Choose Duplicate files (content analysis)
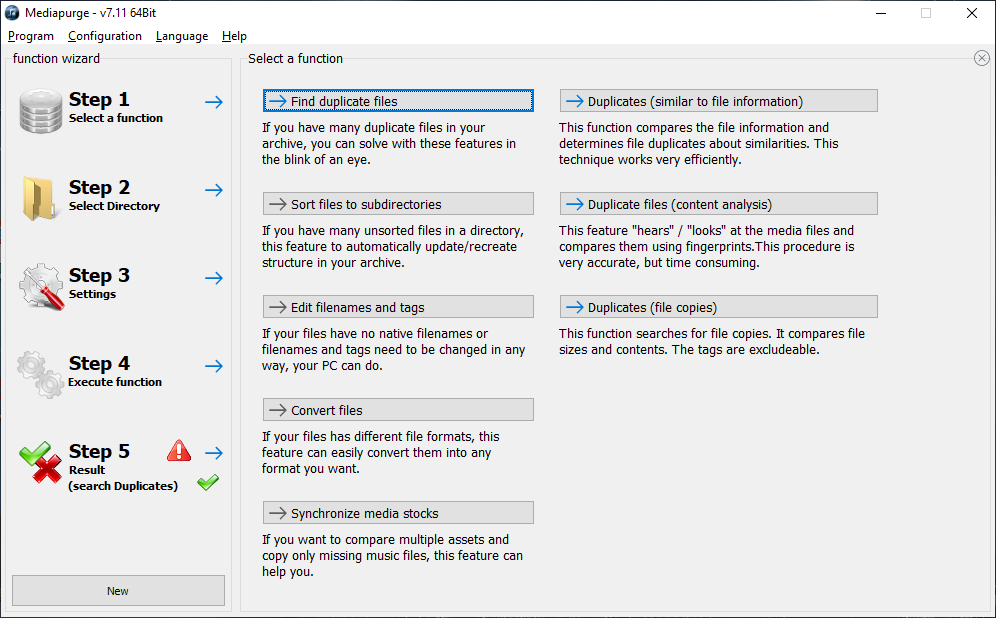The width and height of the screenshot is (996, 618). [x=718, y=204]
